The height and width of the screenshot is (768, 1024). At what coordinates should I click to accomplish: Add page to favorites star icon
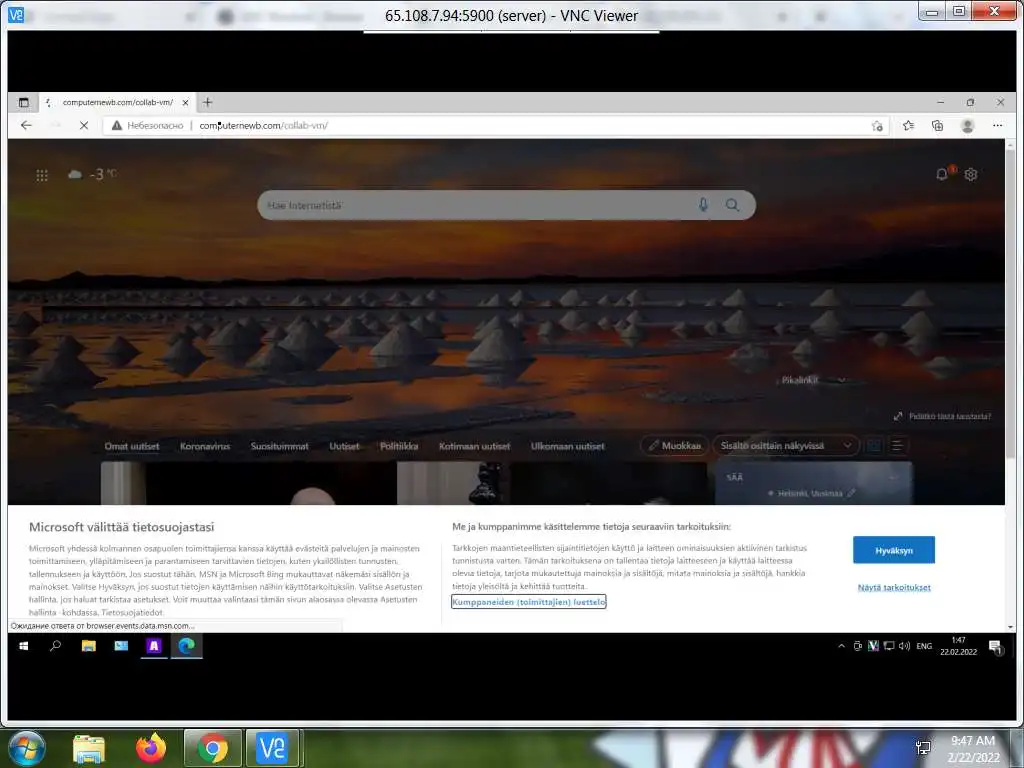point(877,125)
